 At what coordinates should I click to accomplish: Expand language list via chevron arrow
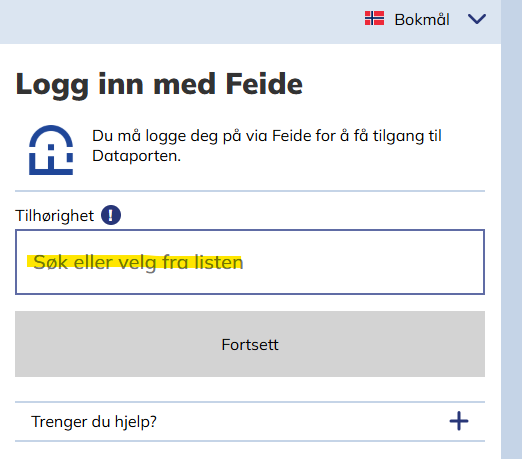point(477,19)
